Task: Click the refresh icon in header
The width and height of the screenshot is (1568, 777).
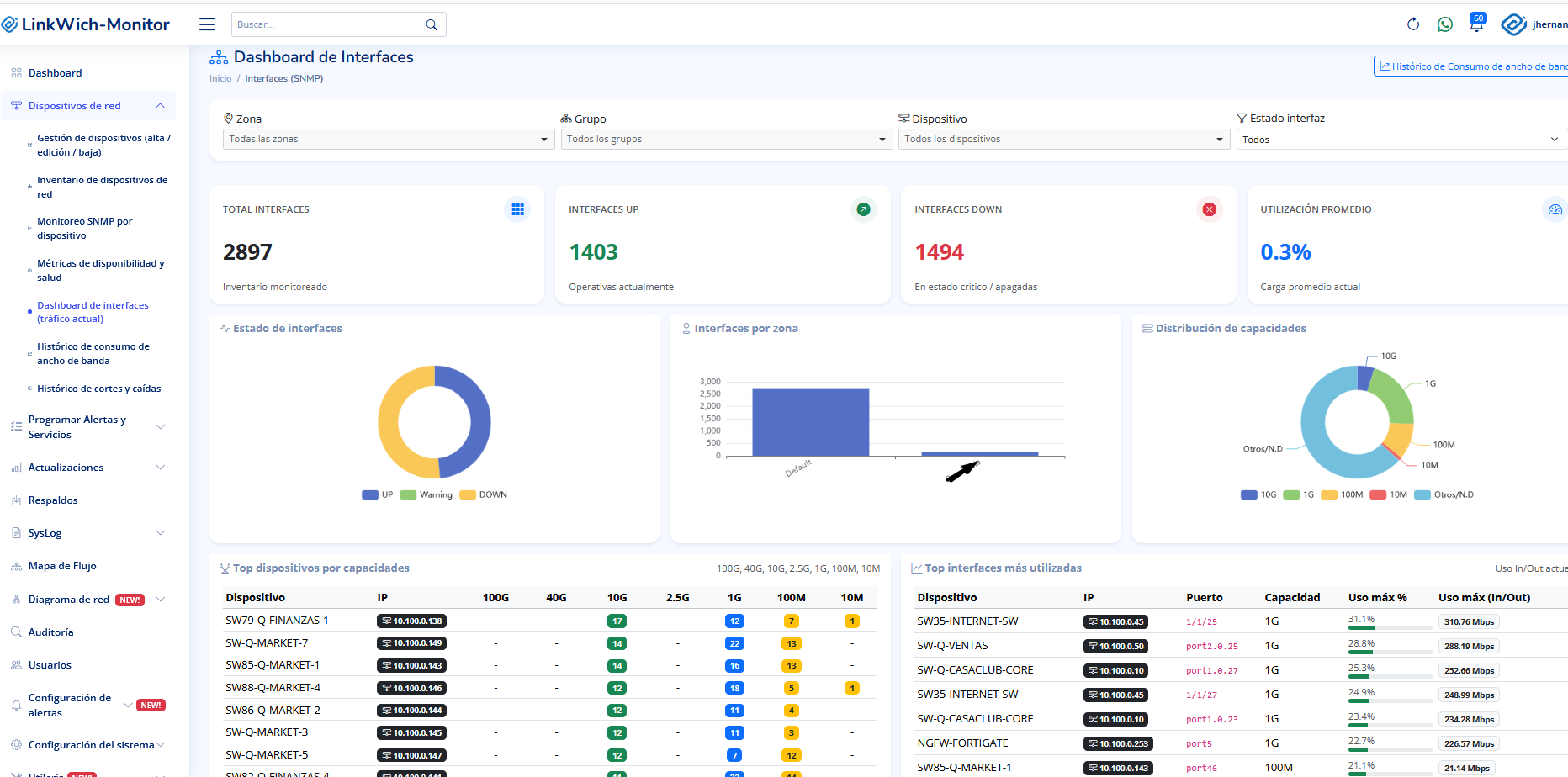Action: 1413,24
